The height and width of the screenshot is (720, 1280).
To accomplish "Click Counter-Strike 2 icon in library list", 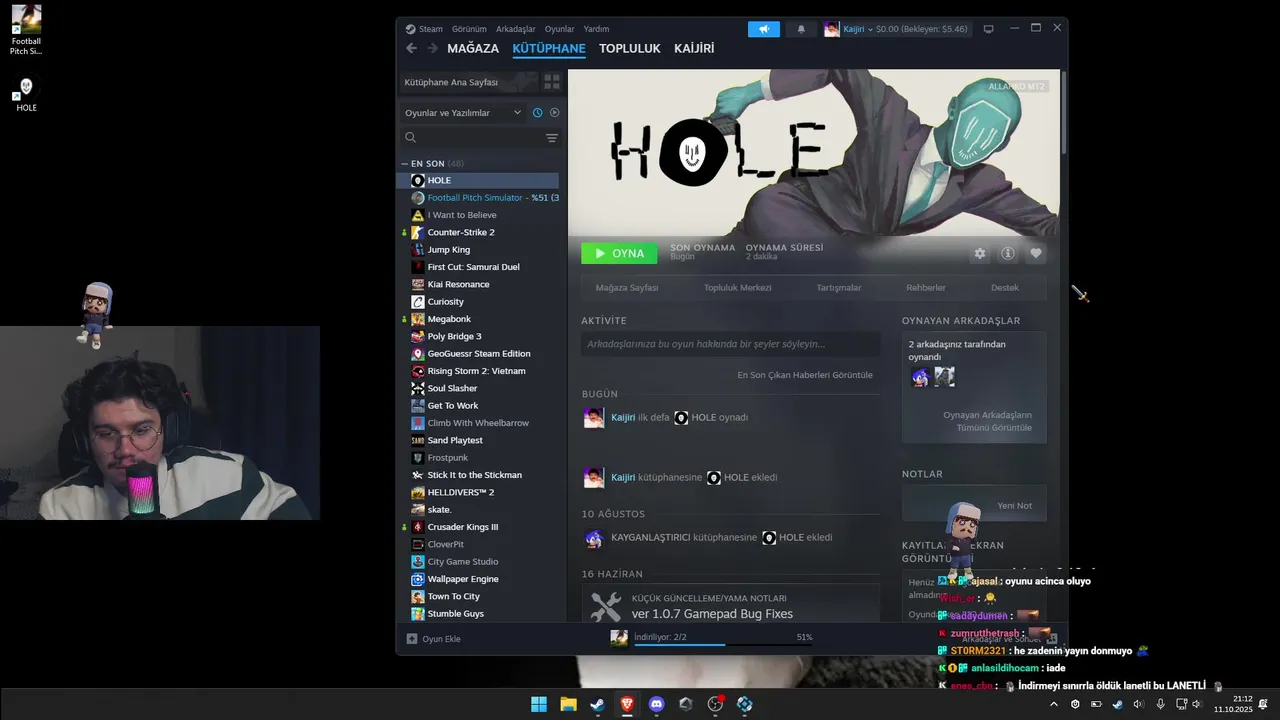I will tap(418, 232).
